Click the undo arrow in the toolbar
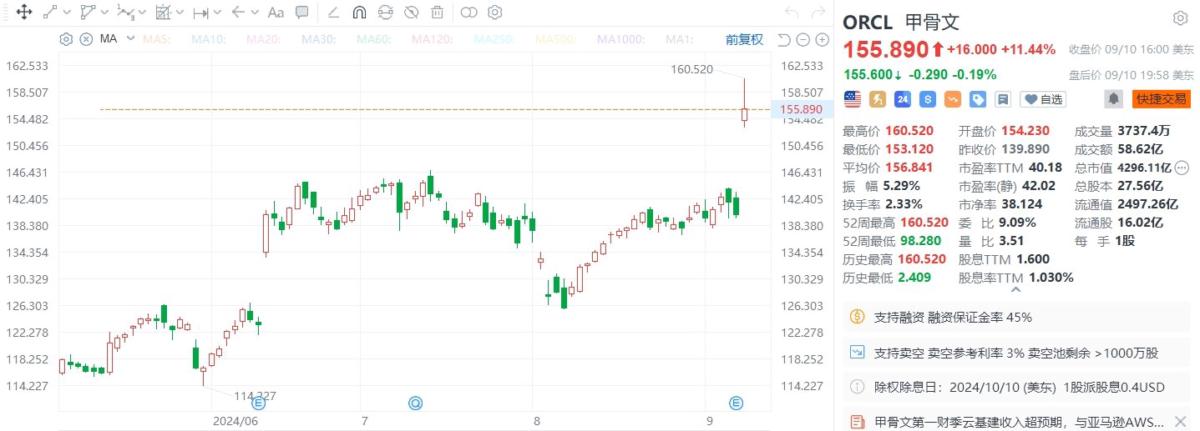The width and height of the screenshot is (1200, 431). point(791,12)
